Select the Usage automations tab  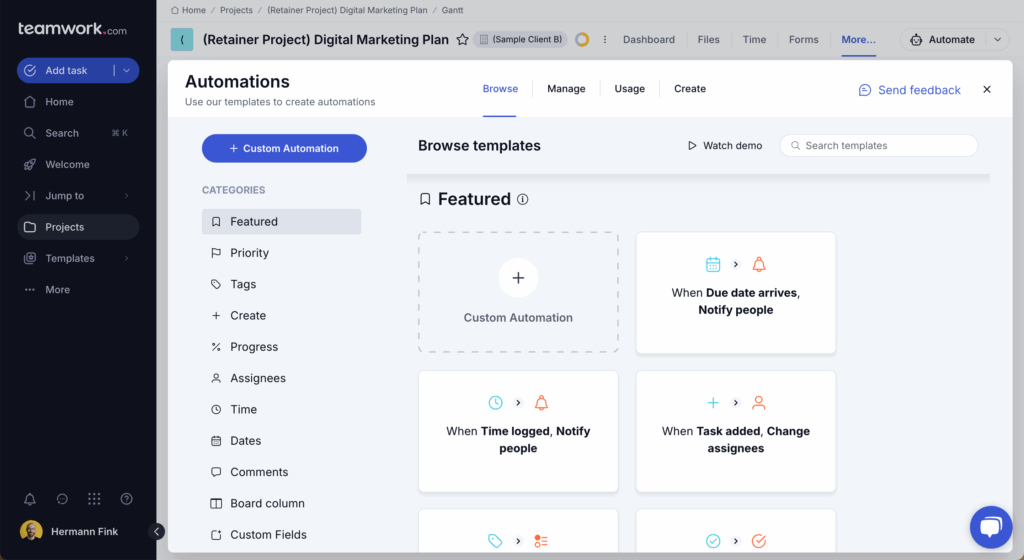pos(630,89)
